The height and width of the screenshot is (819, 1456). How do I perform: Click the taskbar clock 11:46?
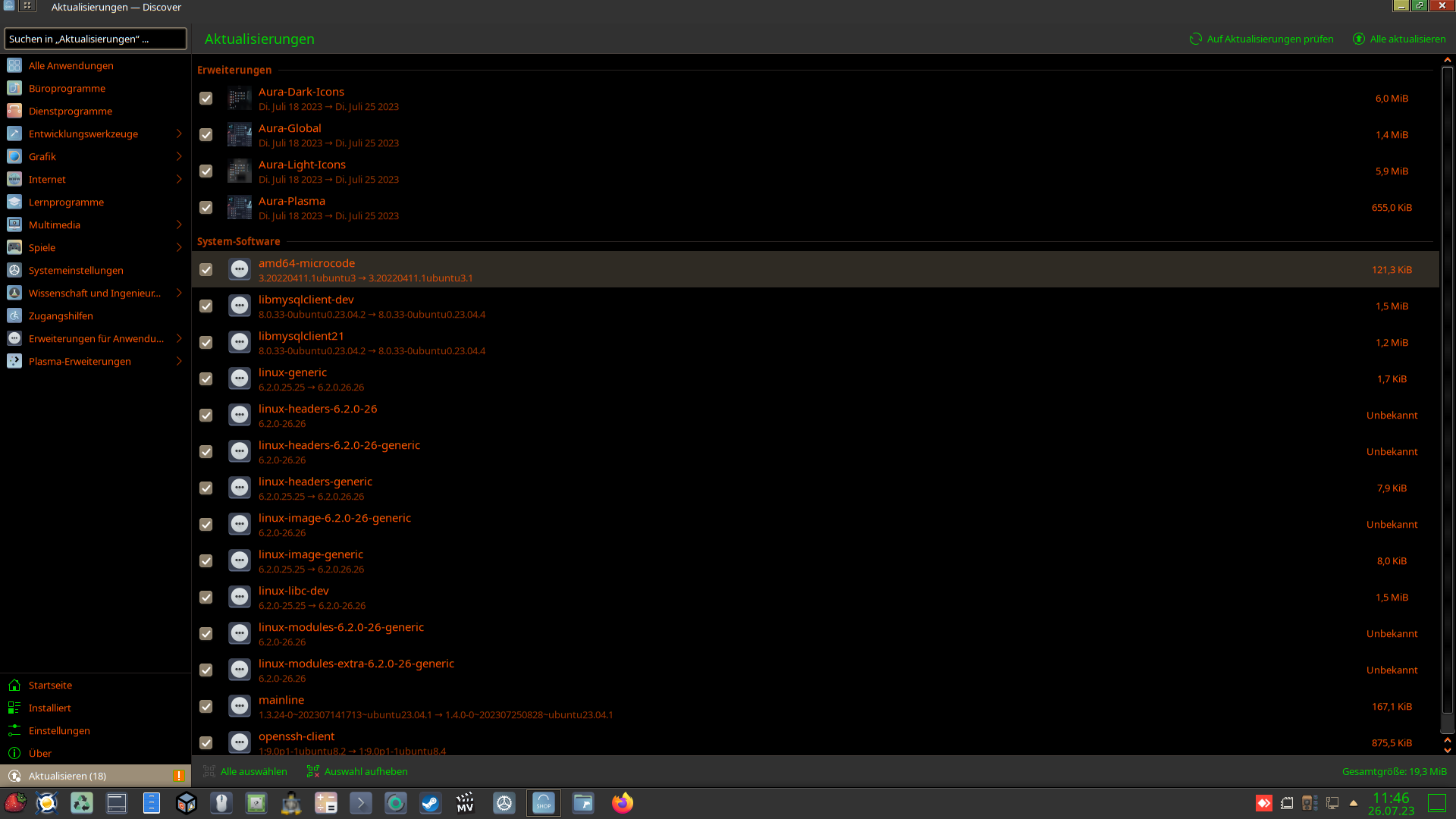1391,803
